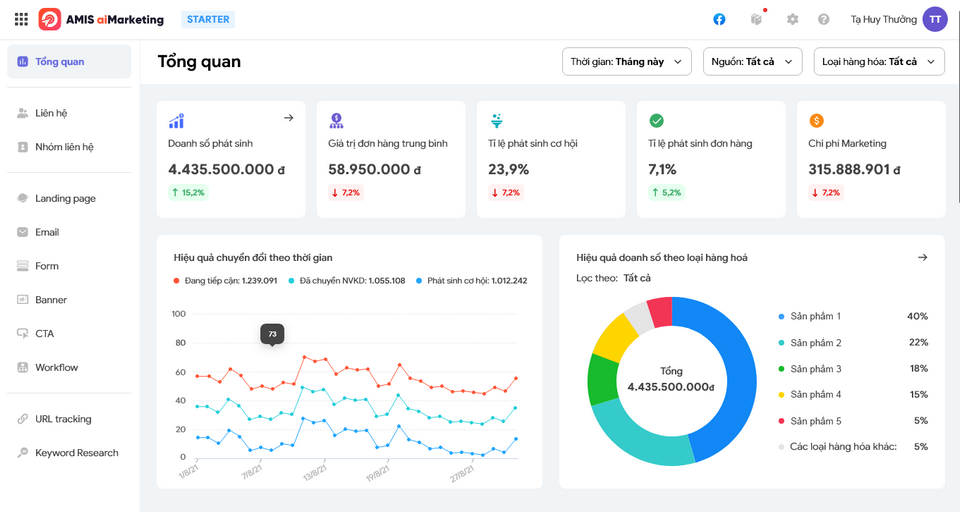Viewport: 960px width, 512px height.
Task: Click blue Sản phẩm 1 legend swatch
Action: [782, 316]
